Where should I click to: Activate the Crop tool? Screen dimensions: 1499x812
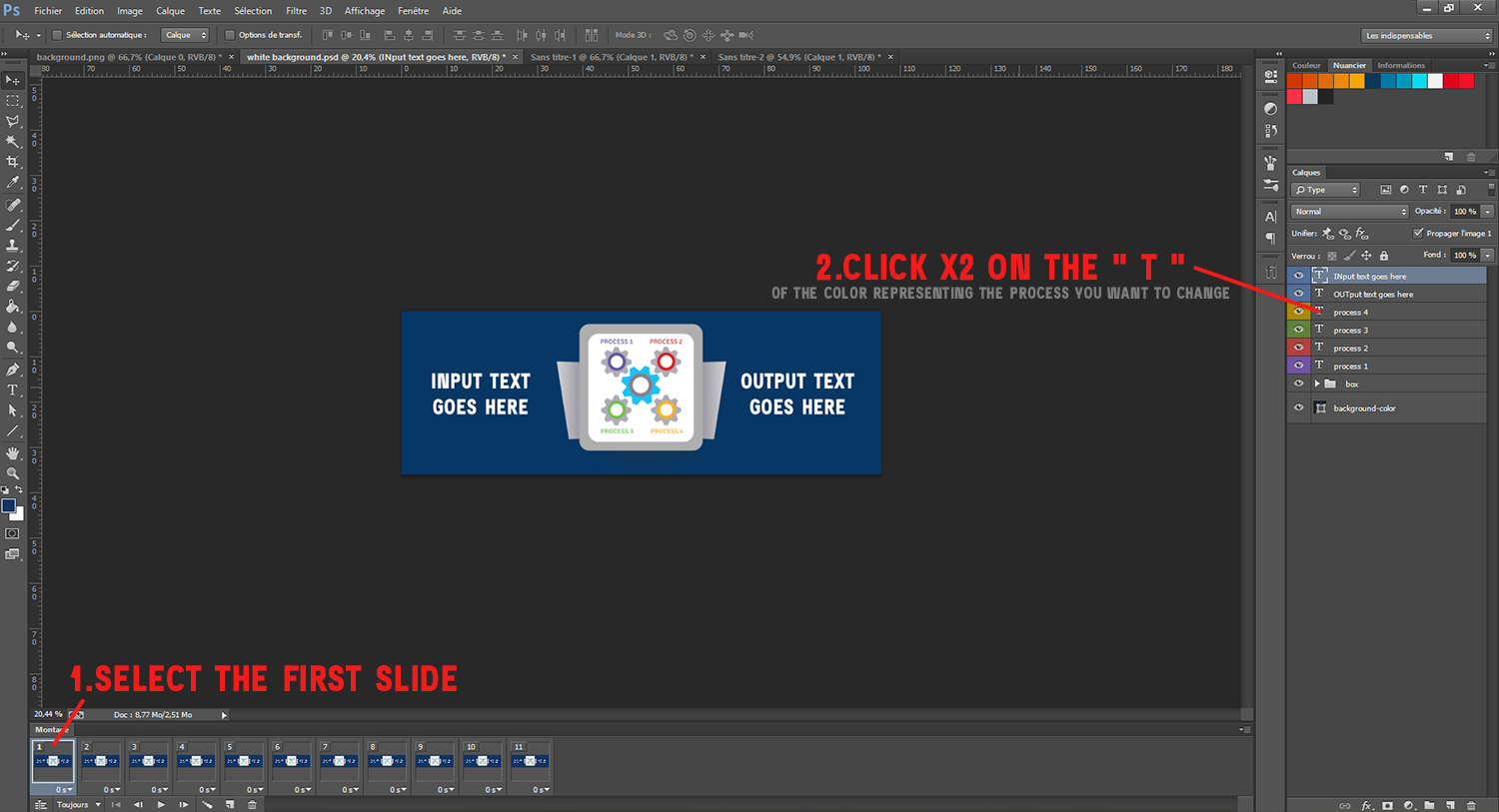click(13, 161)
